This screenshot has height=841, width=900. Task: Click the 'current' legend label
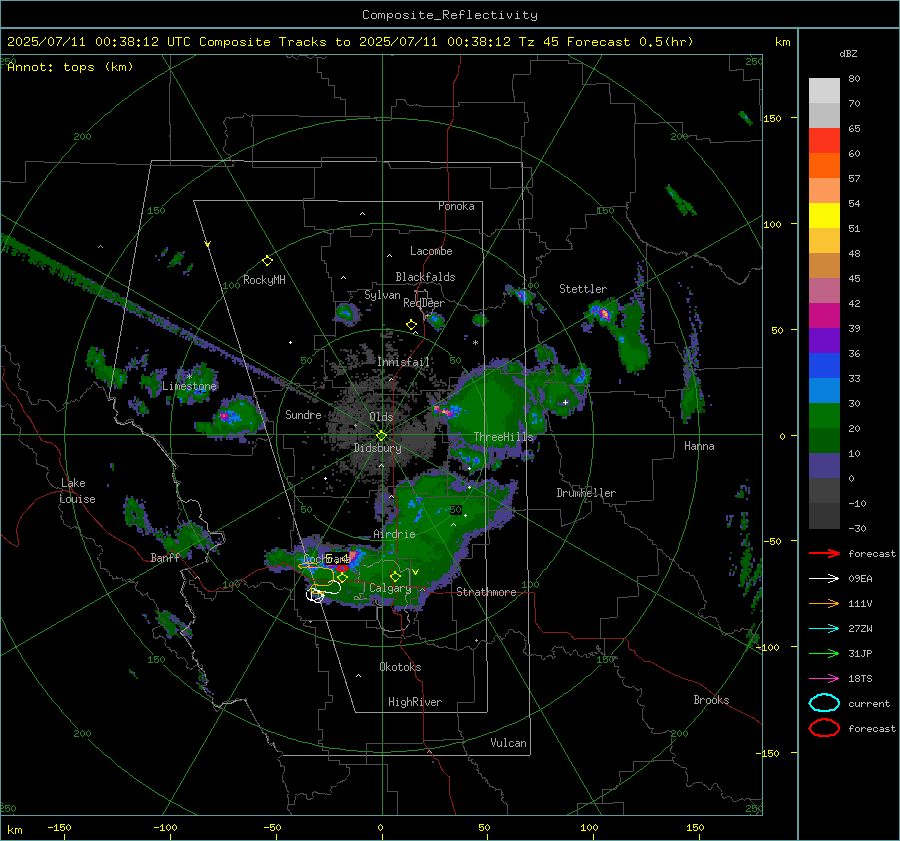point(869,703)
